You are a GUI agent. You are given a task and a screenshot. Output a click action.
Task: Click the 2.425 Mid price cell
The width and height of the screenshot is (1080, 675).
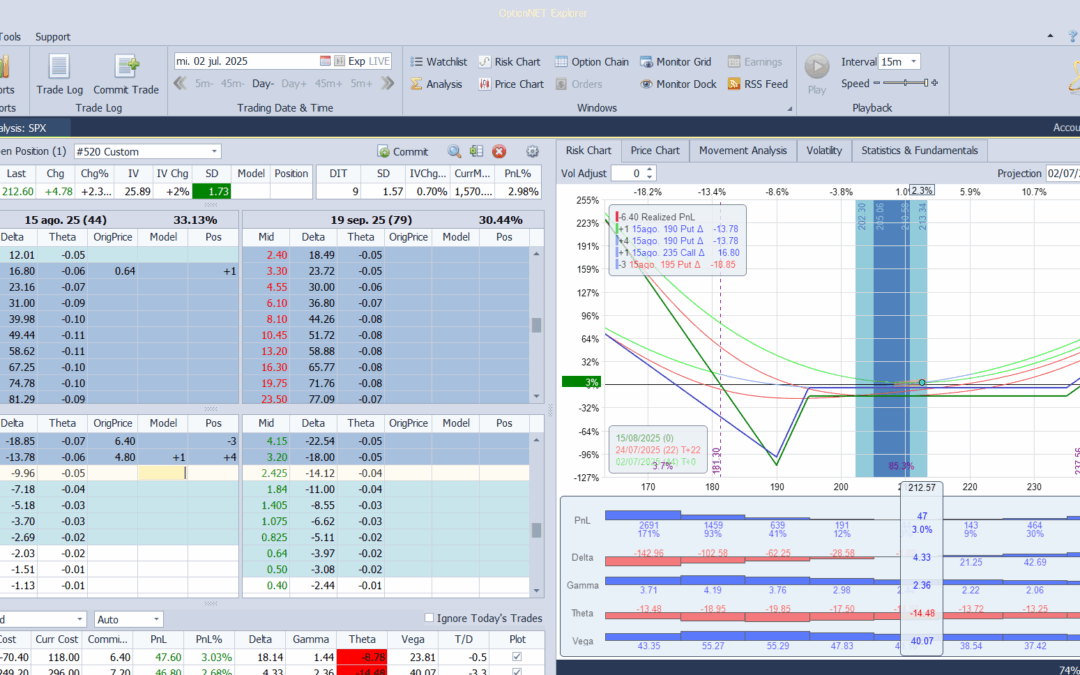pyautogui.click(x=266, y=473)
